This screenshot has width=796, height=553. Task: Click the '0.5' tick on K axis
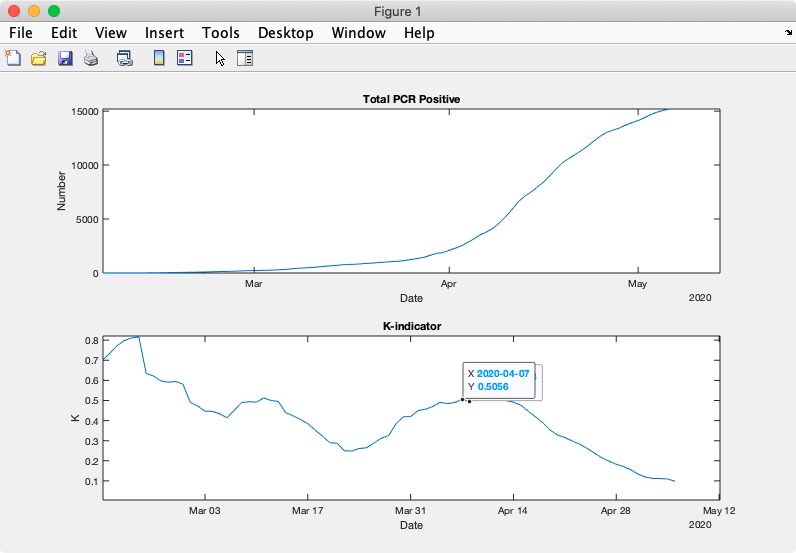(x=92, y=401)
